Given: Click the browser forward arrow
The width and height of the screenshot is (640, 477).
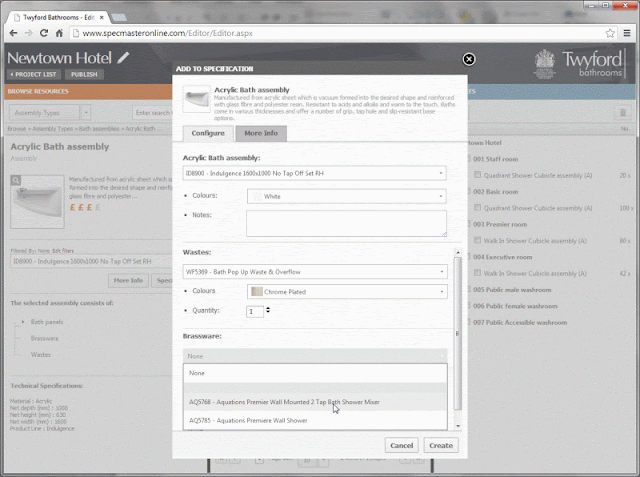Looking at the screenshot, I should coord(29,33).
